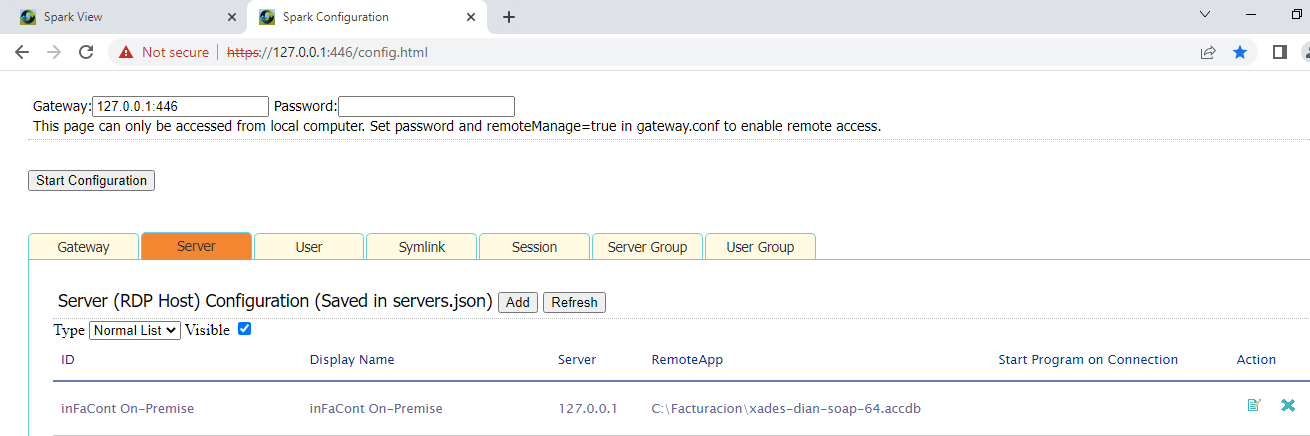
Task: Select the Server tab
Action: point(196,246)
